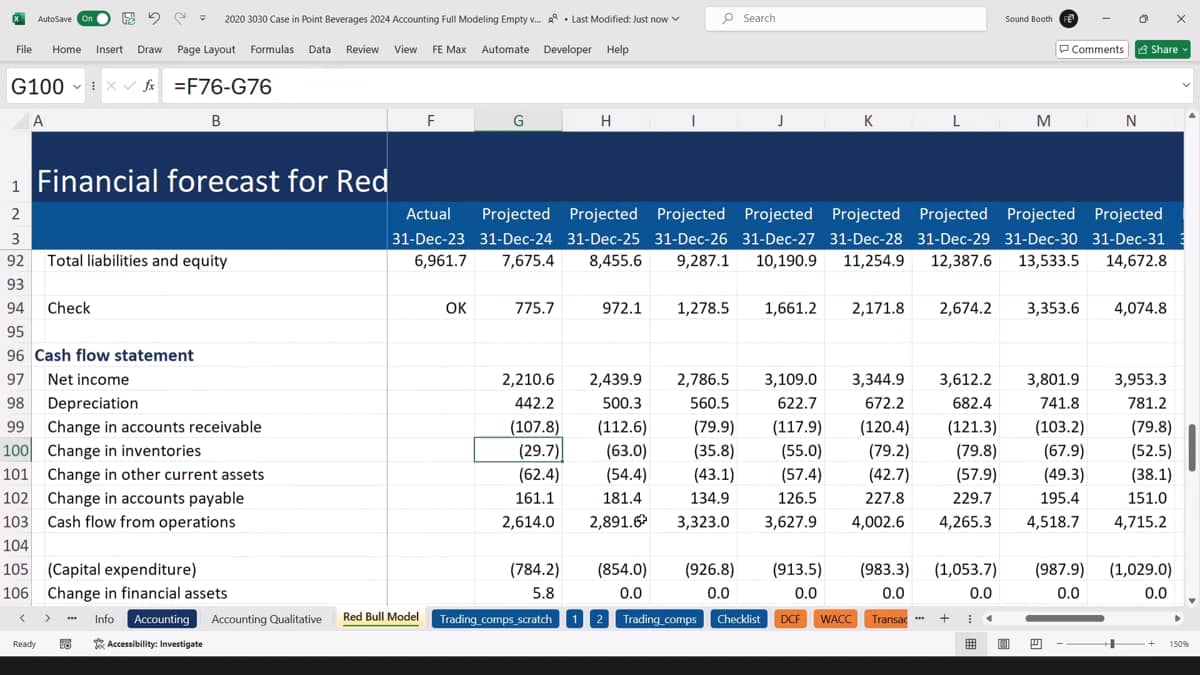This screenshot has height=675, width=1200.
Task: Open the Insert ribbon tab
Action: (109, 49)
